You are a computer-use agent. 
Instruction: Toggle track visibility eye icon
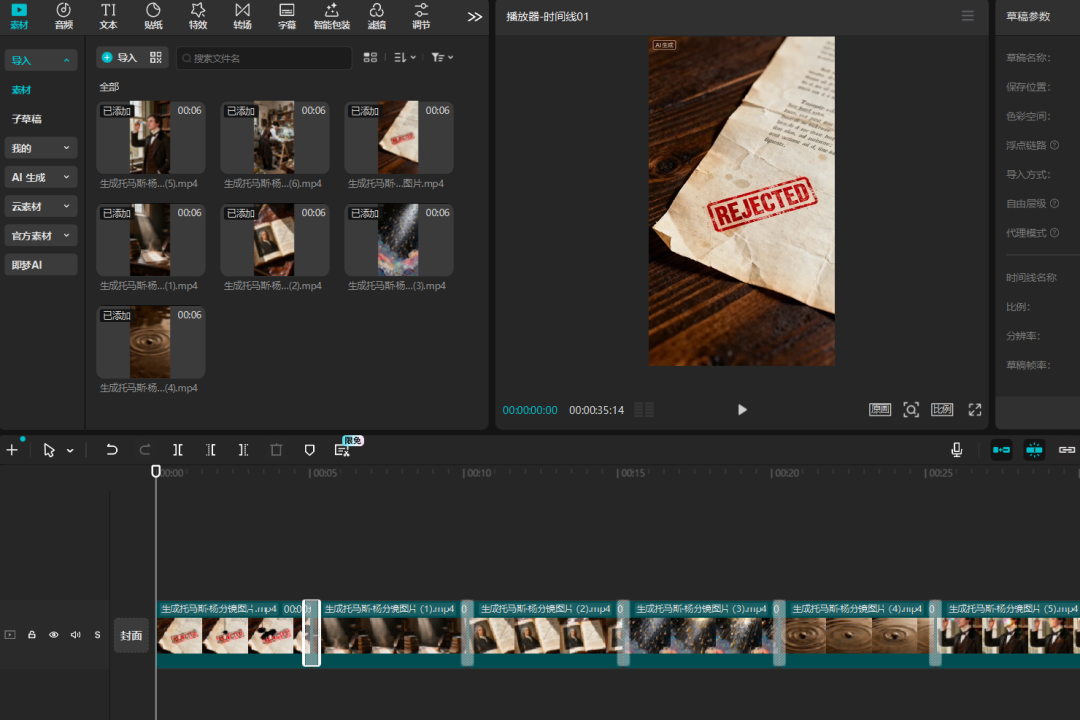click(x=54, y=635)
